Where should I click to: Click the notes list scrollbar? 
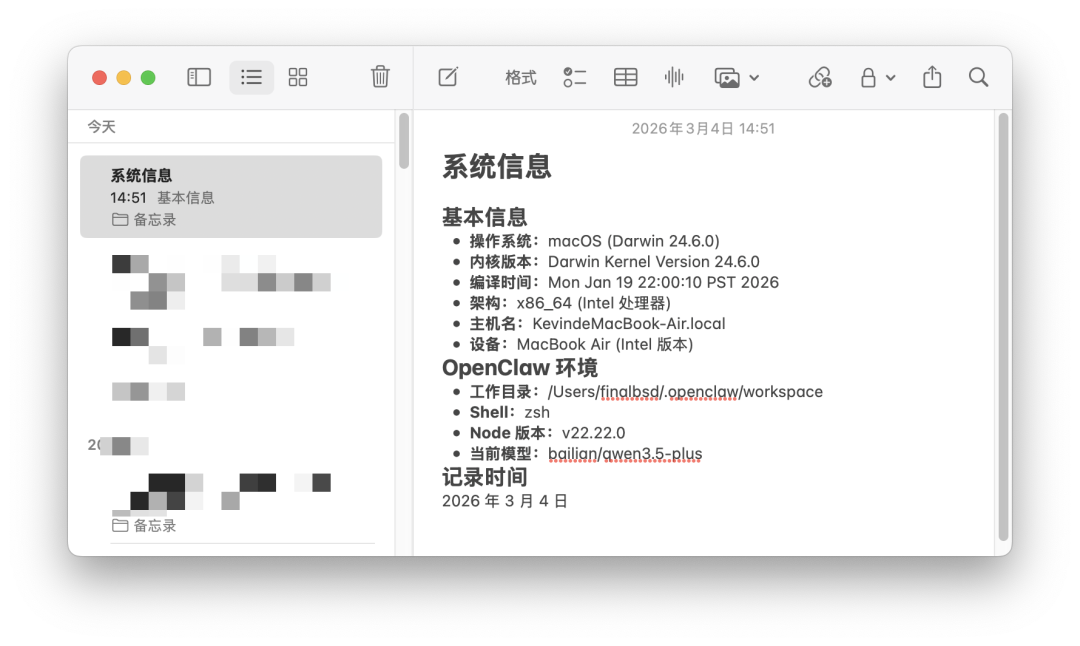(x=404, y=140)
